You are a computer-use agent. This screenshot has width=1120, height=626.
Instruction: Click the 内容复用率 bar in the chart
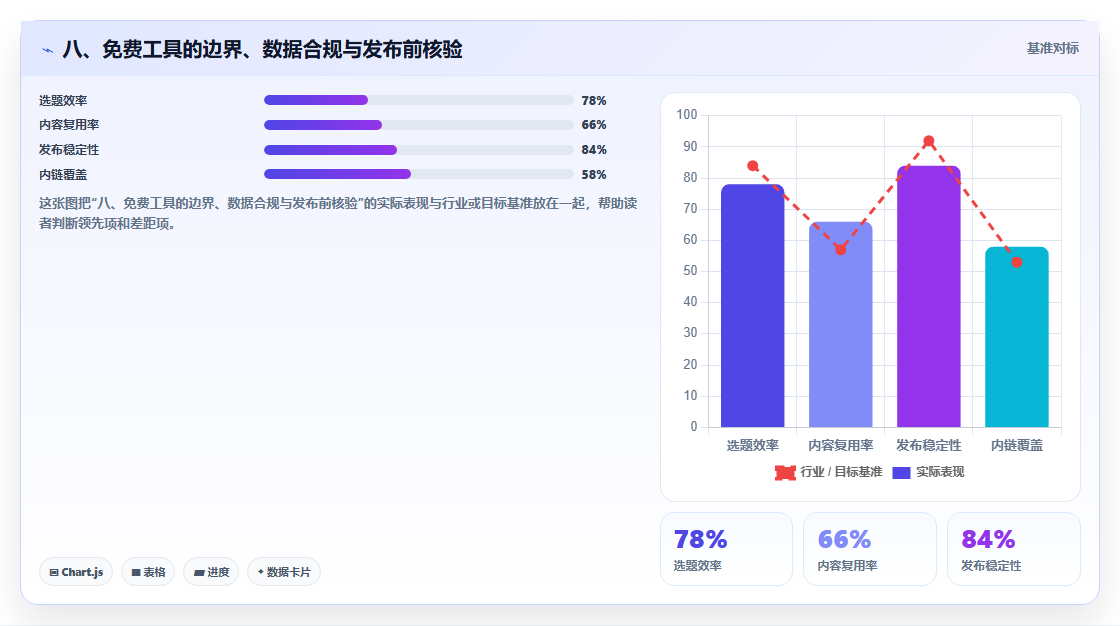pyautogui.click(x=841, y=324)
